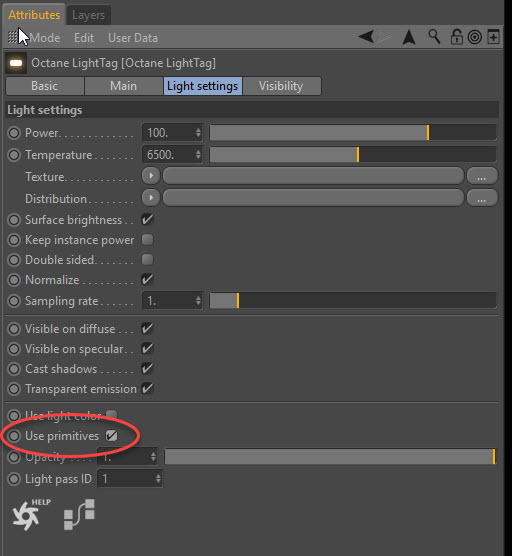Click Distribution browse ellipsis button
The image size is (512, 556).
tap(482, 198)
